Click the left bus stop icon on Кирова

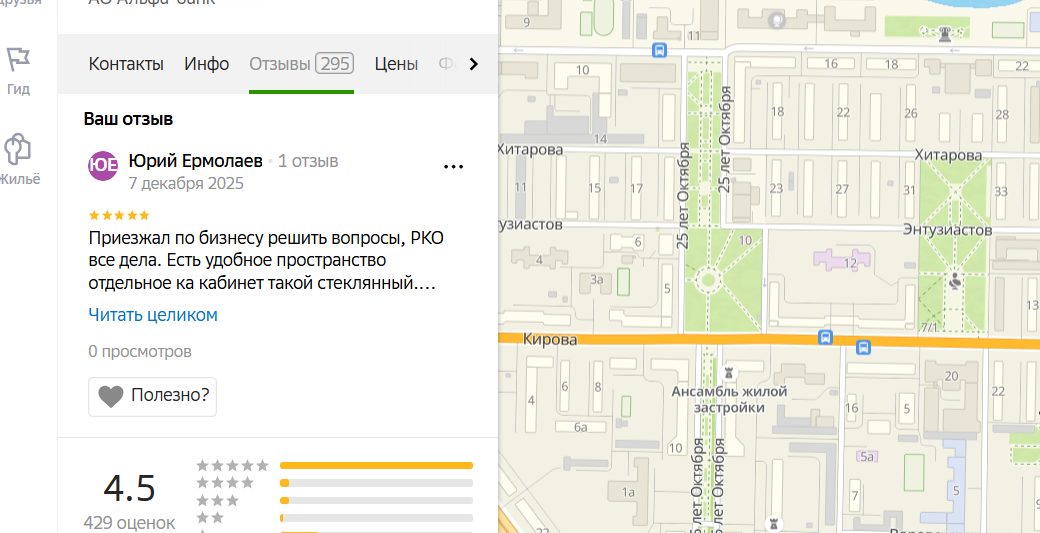pos(825,337)
